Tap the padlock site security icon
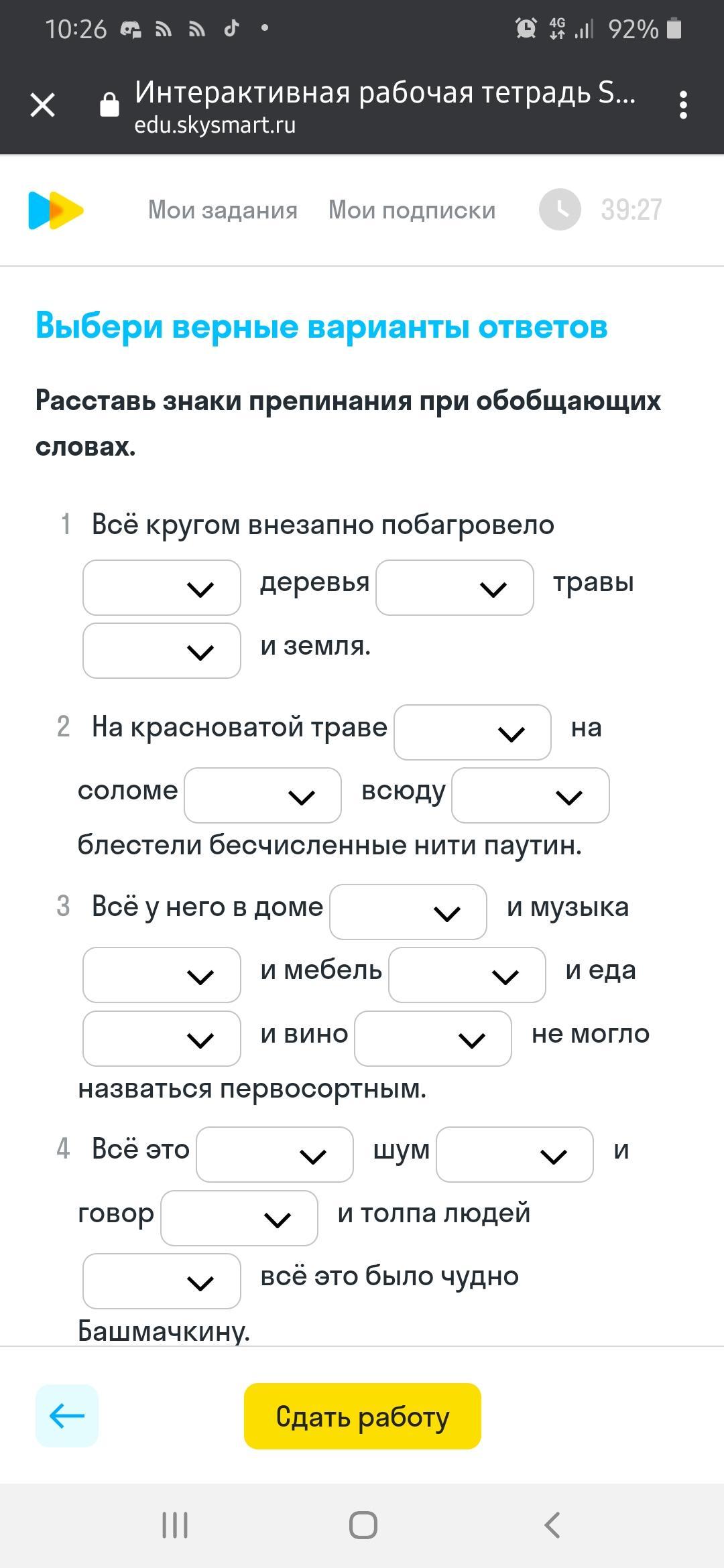Image resolution: width=724 pixels, height=1568 pixels. (x=109, y=105)
